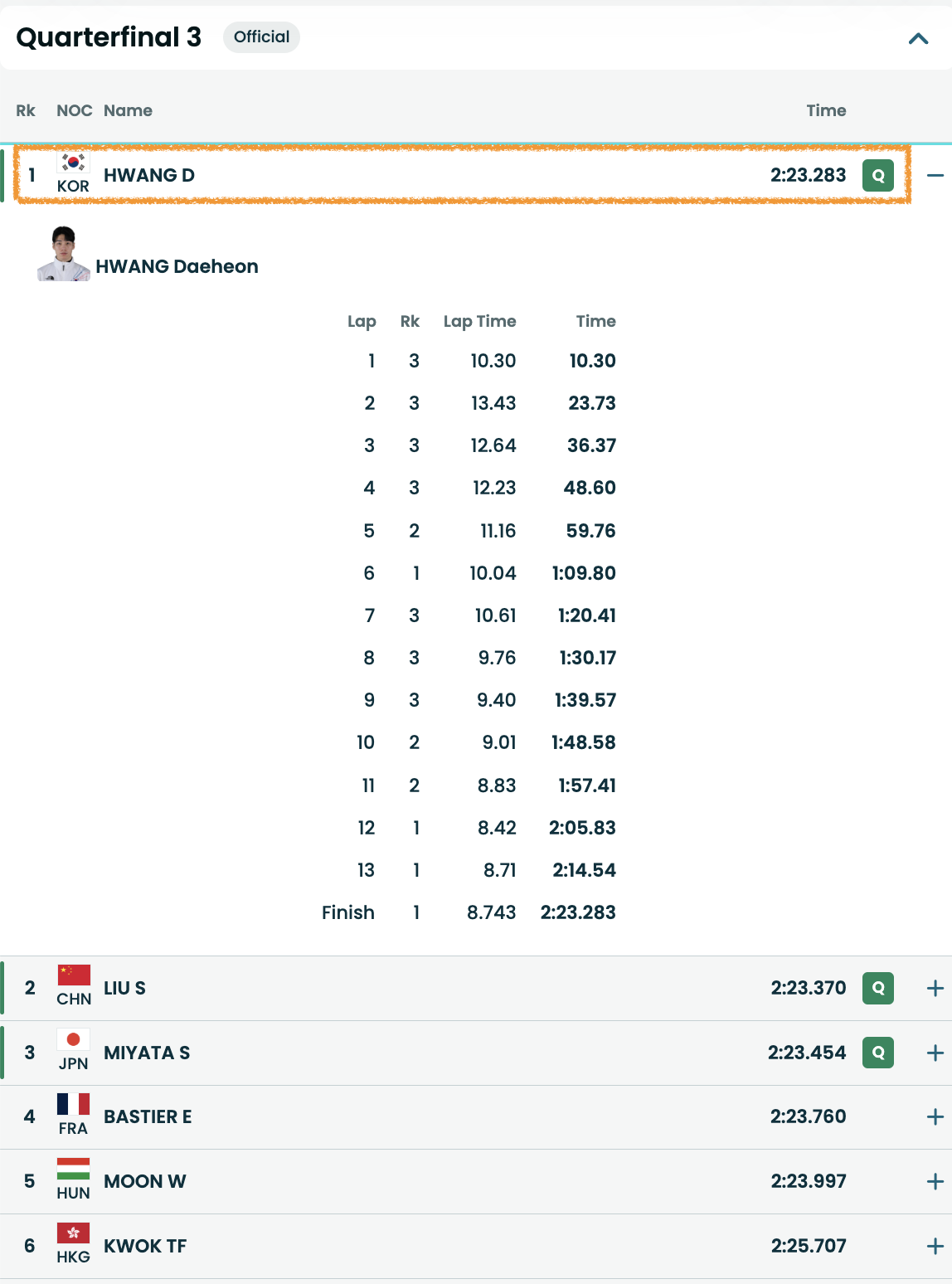Click MIYATA S's green Q qualified badge

pos(878,1053)
